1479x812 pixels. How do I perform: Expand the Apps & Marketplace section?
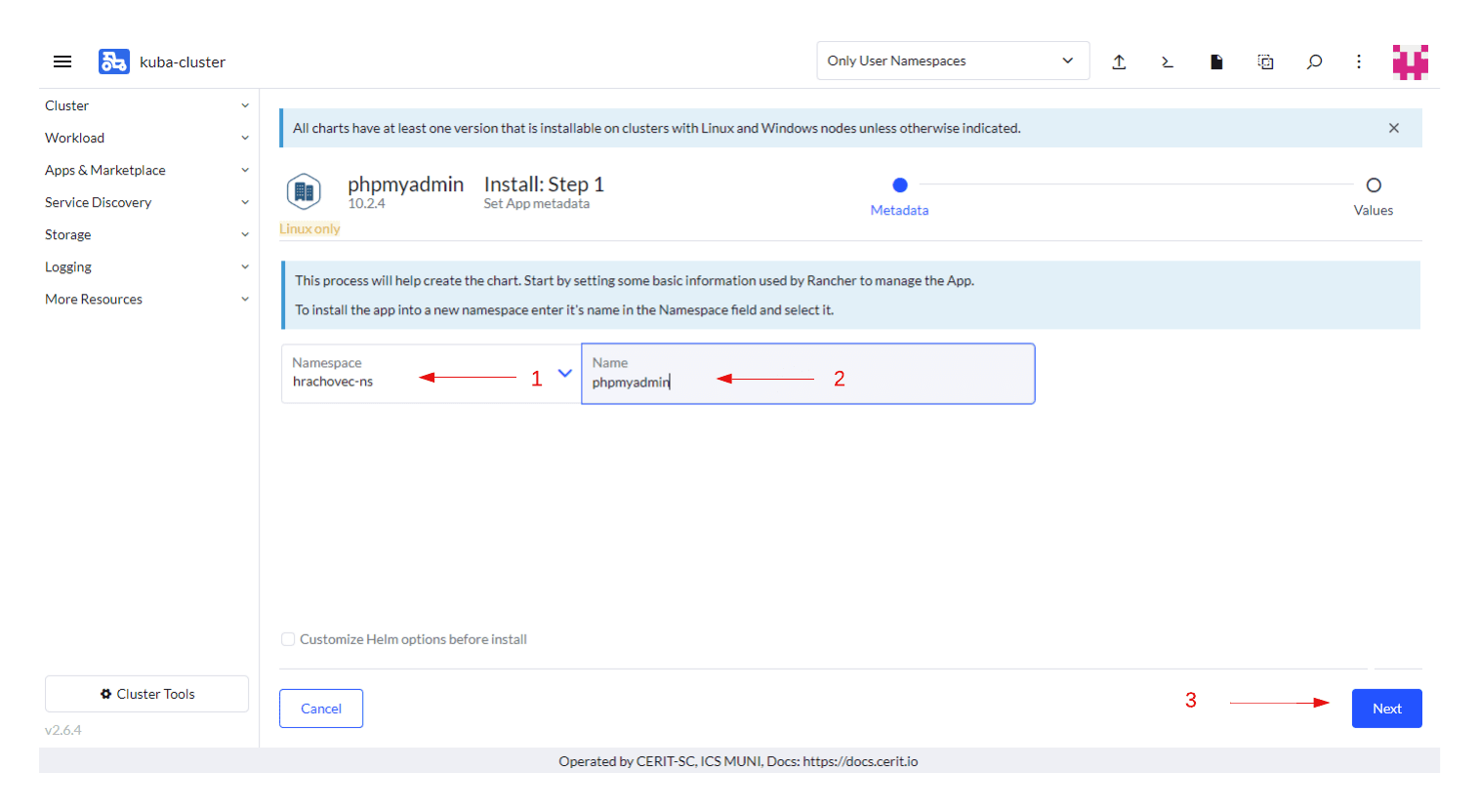[x=146, y=170]
